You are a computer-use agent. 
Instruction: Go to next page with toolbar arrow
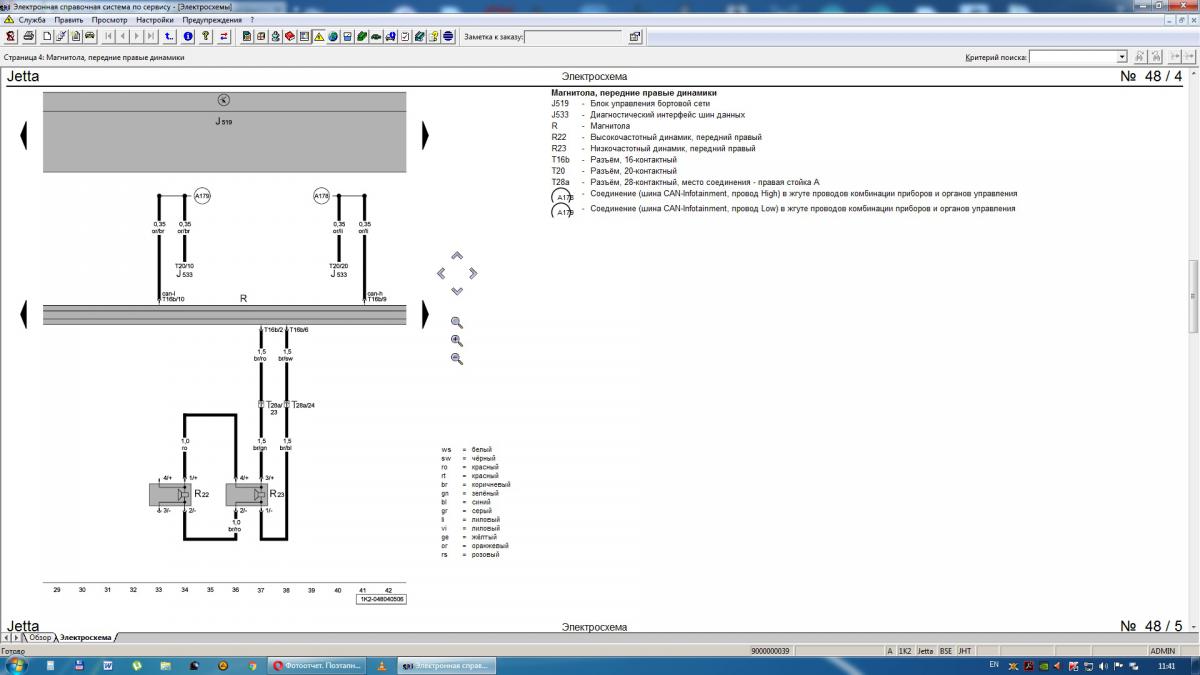[137, 37]
